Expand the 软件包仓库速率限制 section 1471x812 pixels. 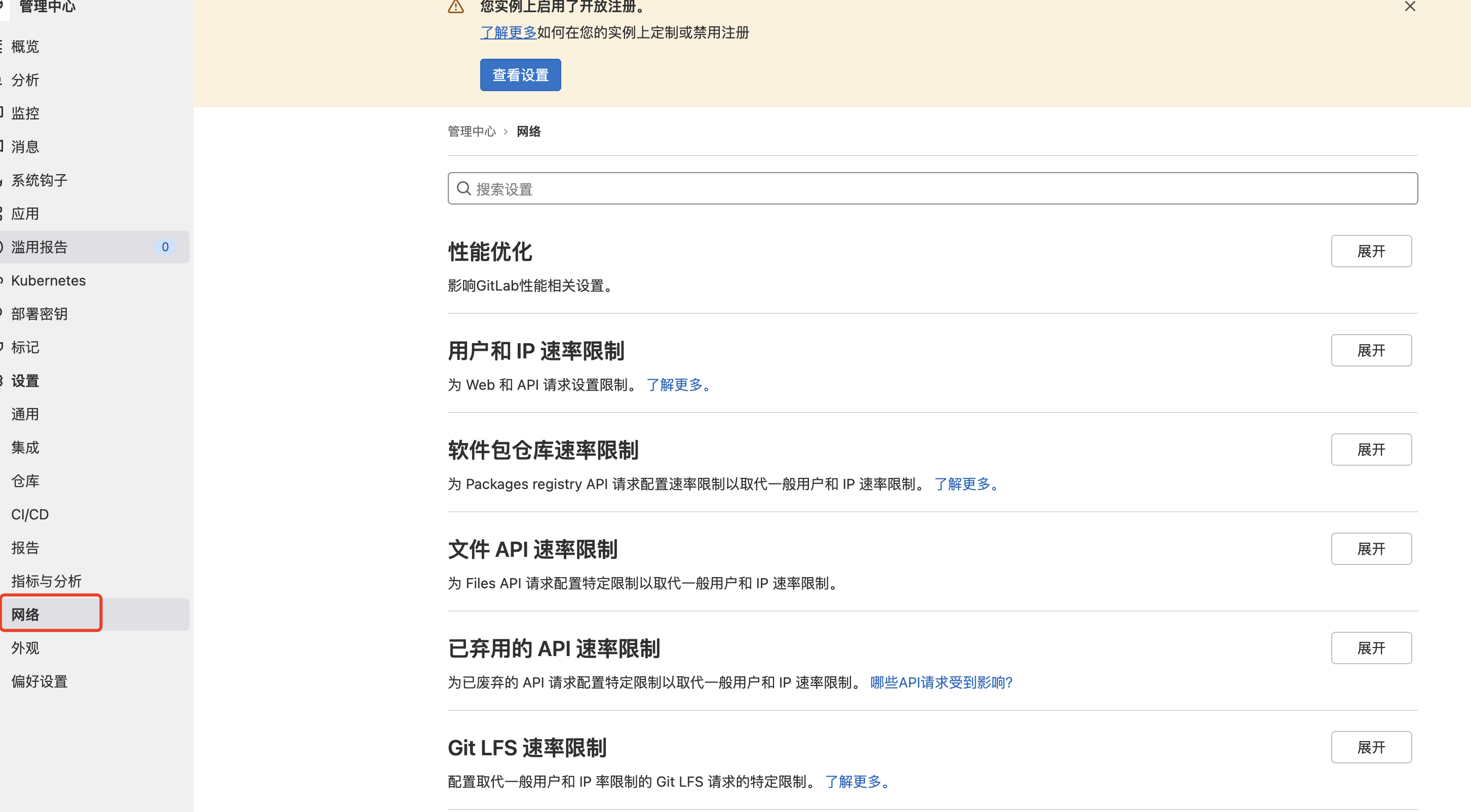tap(1371, 450)
